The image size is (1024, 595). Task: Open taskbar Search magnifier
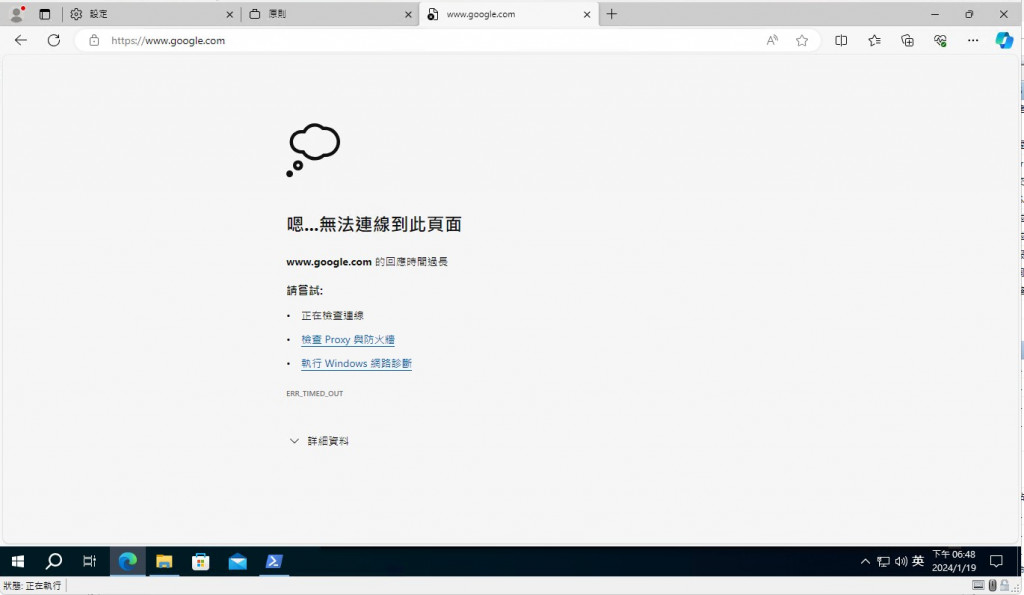pyautogui.click(x=54, y=561)
